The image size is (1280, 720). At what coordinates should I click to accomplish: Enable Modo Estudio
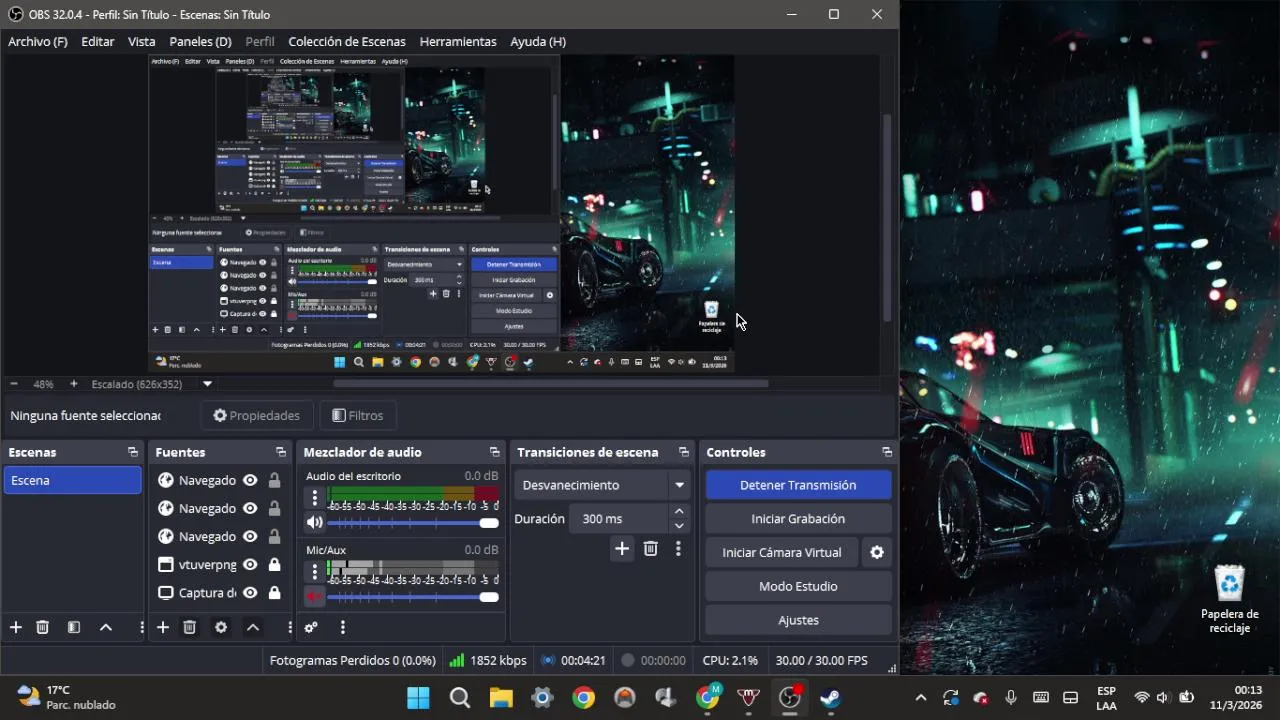click(798, 586)
